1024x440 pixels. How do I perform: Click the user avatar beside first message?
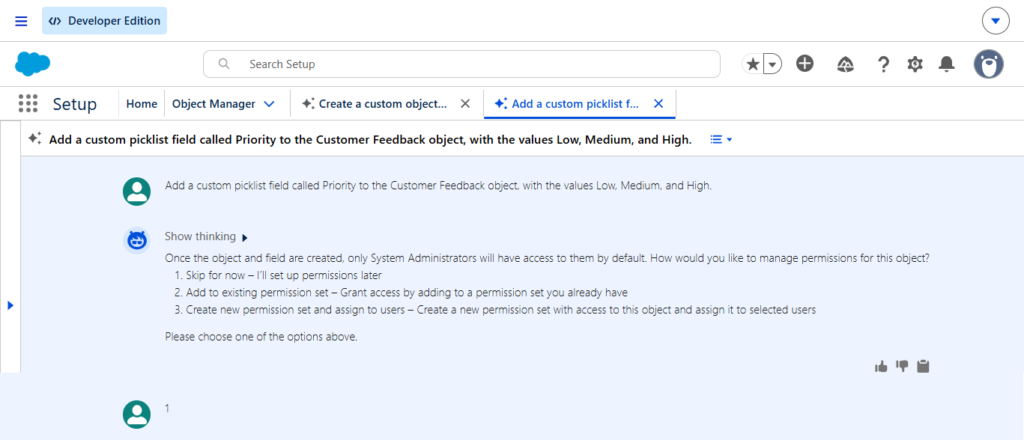pyautogui.click(x=136, y=191)
